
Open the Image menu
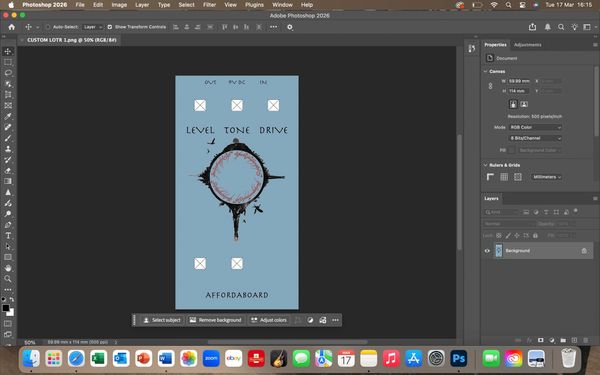coord(119,5)
